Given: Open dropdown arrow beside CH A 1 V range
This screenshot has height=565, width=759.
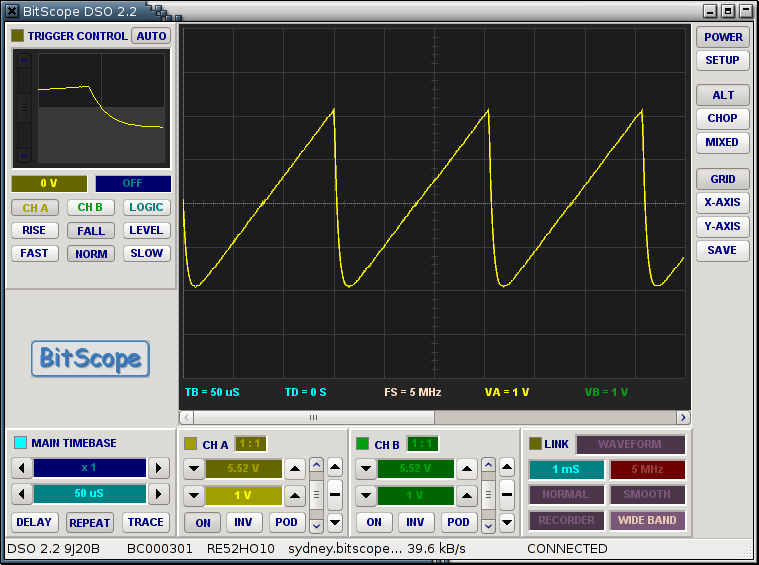Looking at the screenshot, I should 192,496.
